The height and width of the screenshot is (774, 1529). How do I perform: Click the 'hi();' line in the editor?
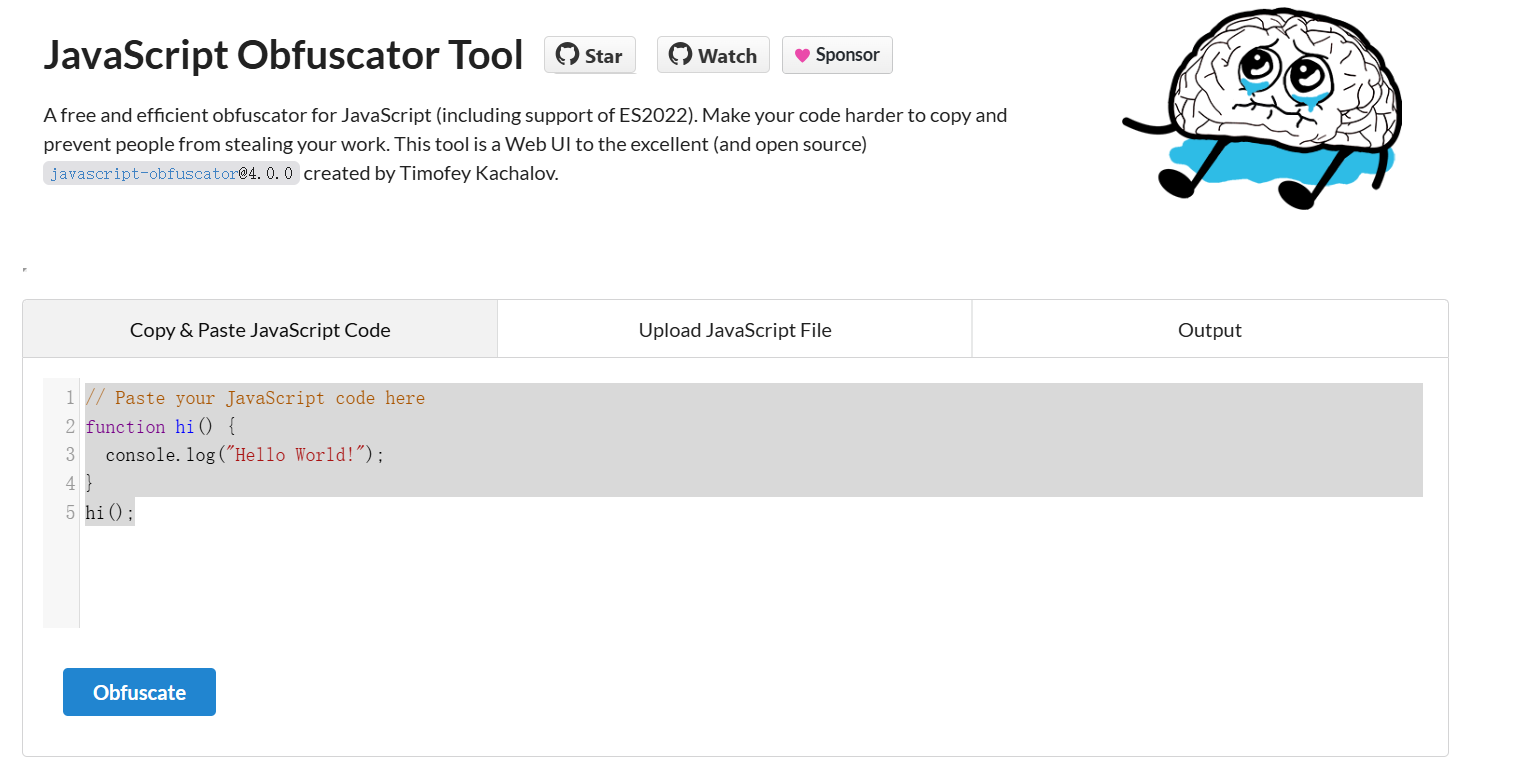[110, 513]
